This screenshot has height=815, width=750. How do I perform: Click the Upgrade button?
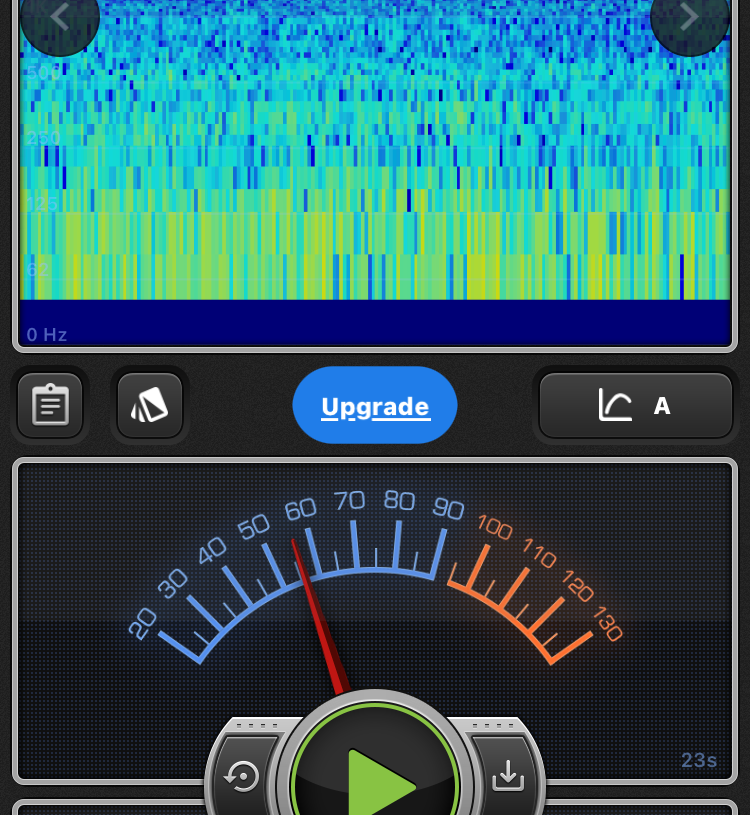coord(375,406)
